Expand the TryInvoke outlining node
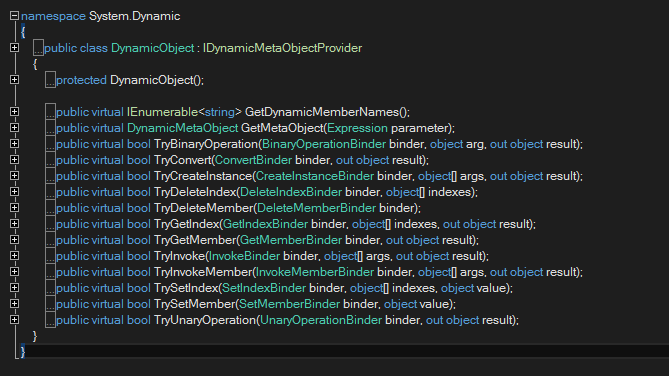This screenshot has height=376, width=669. pyautogui.click(x=15, y=256)
